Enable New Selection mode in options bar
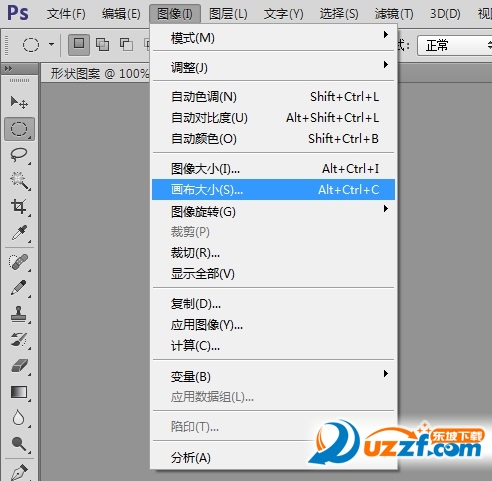This screenshot has height=481, width=492. click(x=79, y=44)
